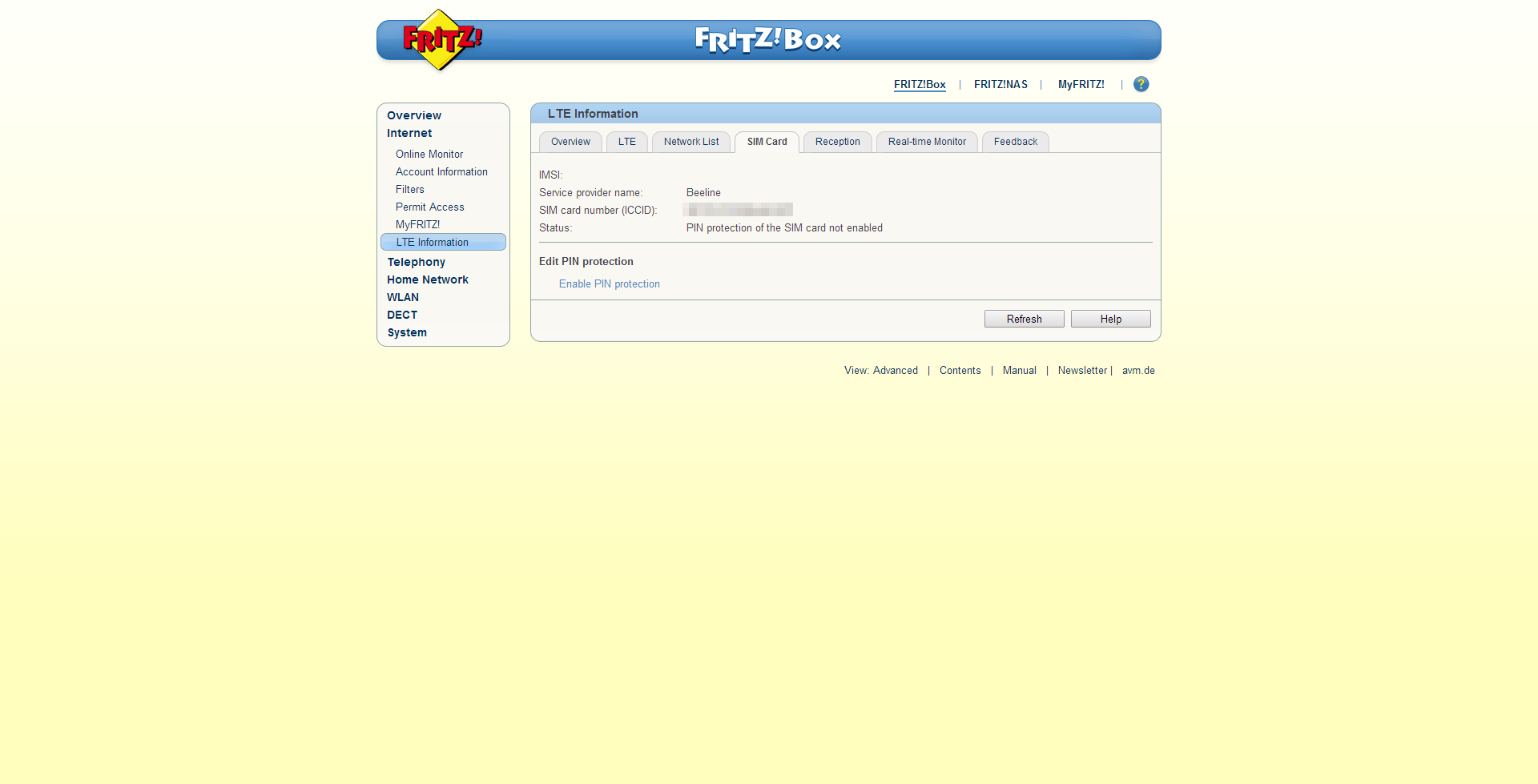Switch to the Reception tab

point(837,142)
